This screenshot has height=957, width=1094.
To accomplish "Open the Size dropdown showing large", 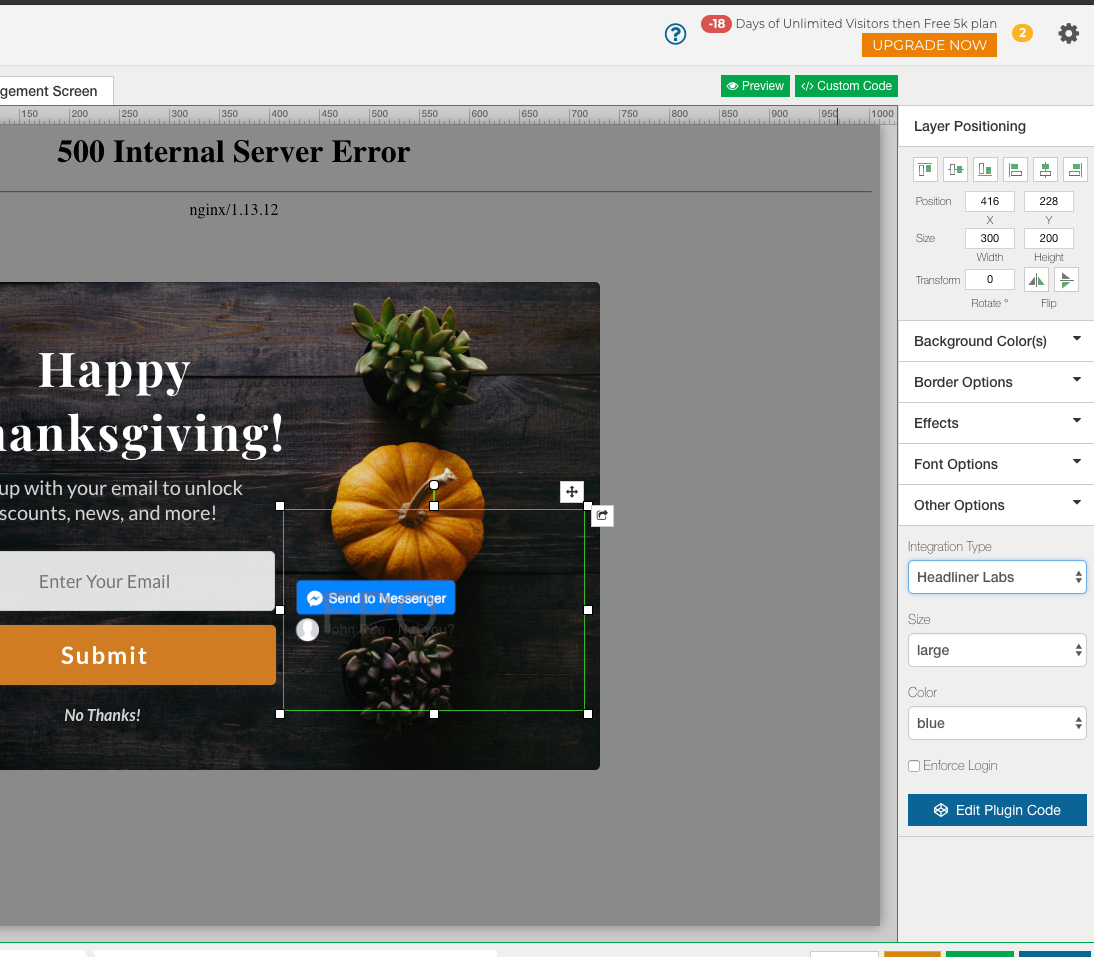I will [x=996, y=650].
